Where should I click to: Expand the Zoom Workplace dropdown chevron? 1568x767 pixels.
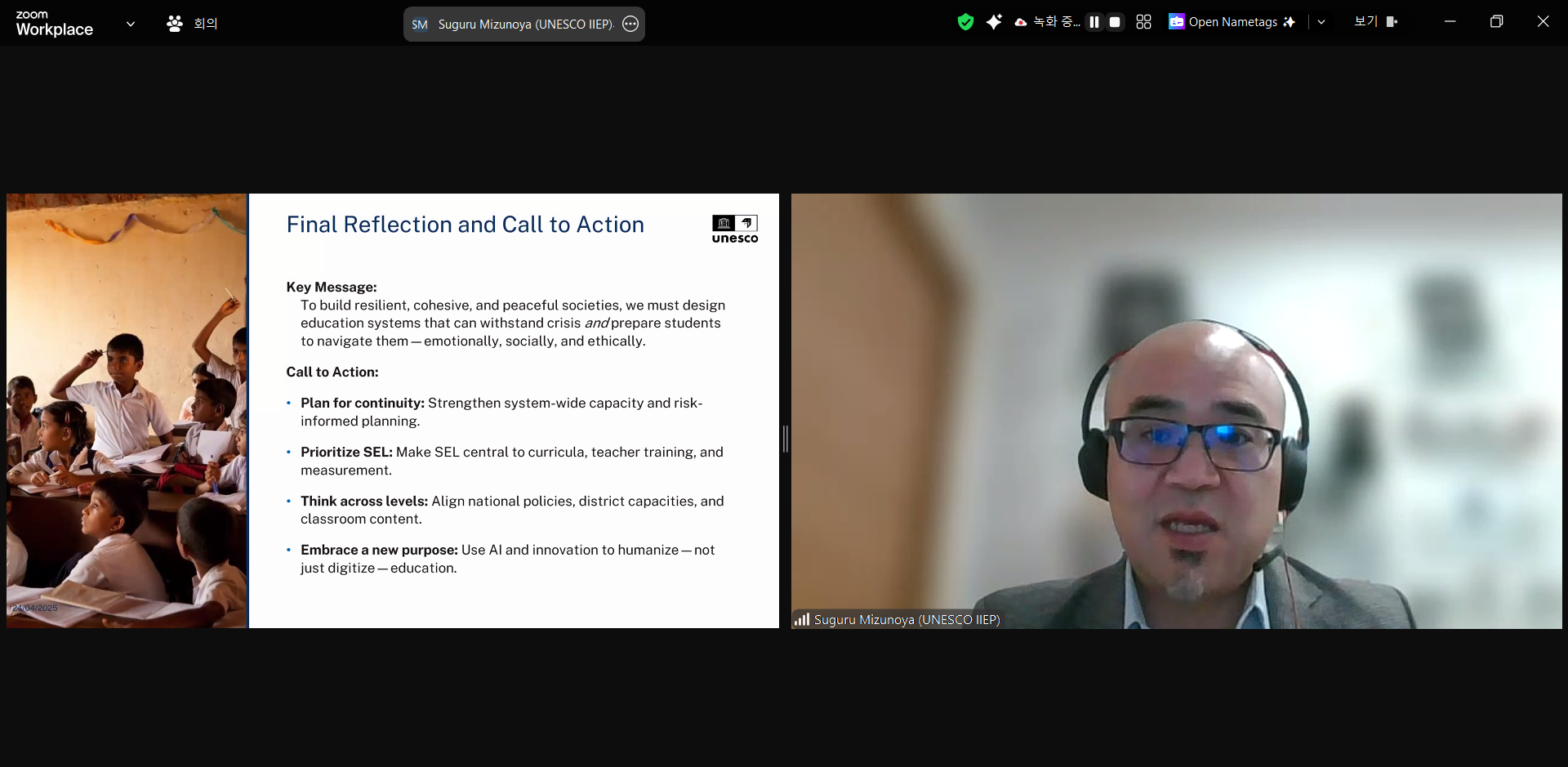(x=131, y=24)
